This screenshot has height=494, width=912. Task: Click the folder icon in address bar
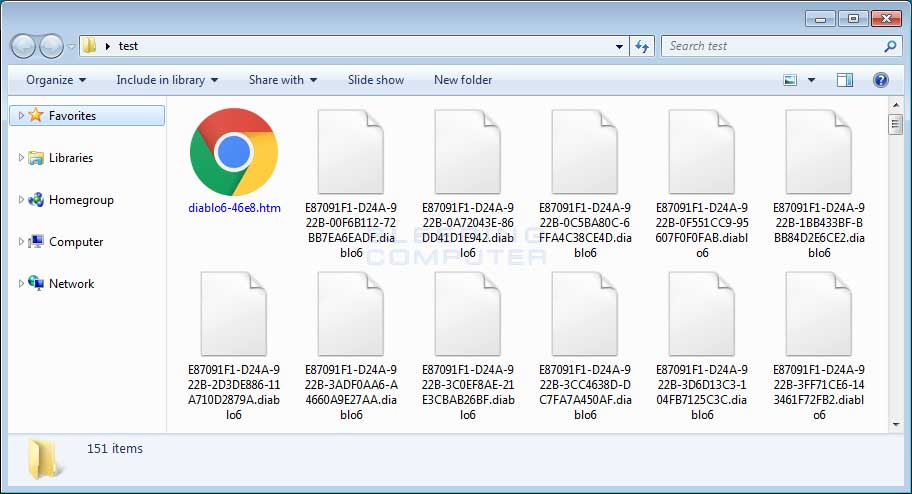point(89,45)
